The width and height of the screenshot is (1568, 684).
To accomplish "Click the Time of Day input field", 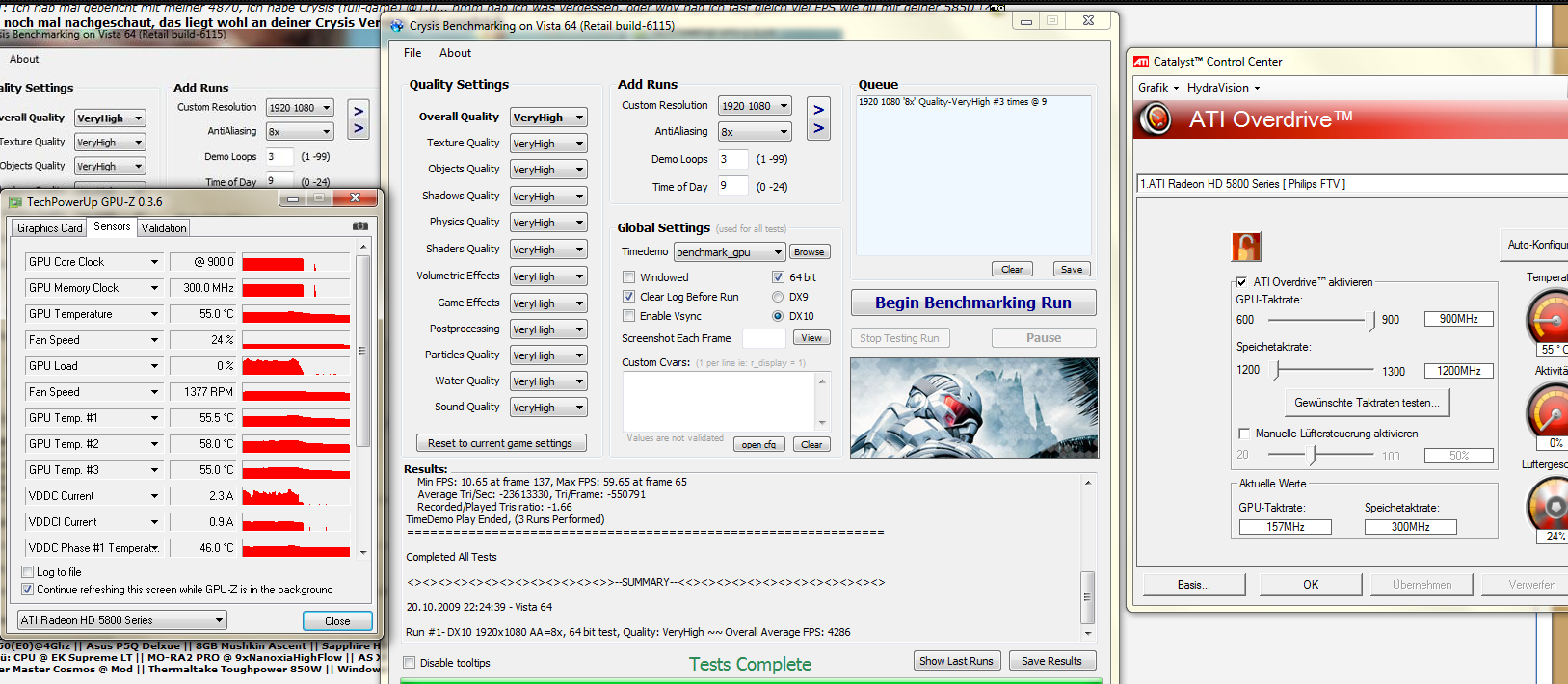I will coord(733,186).
